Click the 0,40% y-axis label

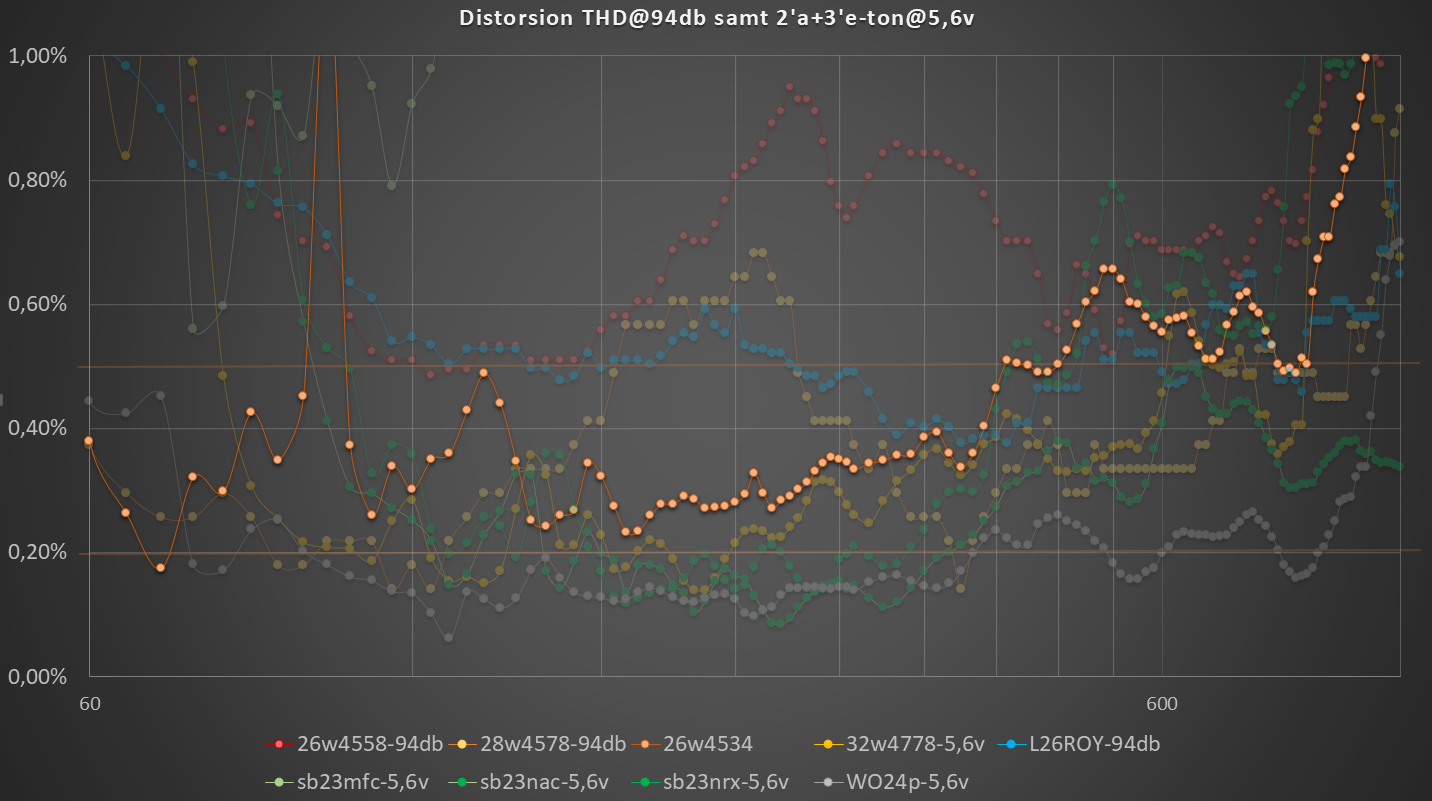point(37,428)
